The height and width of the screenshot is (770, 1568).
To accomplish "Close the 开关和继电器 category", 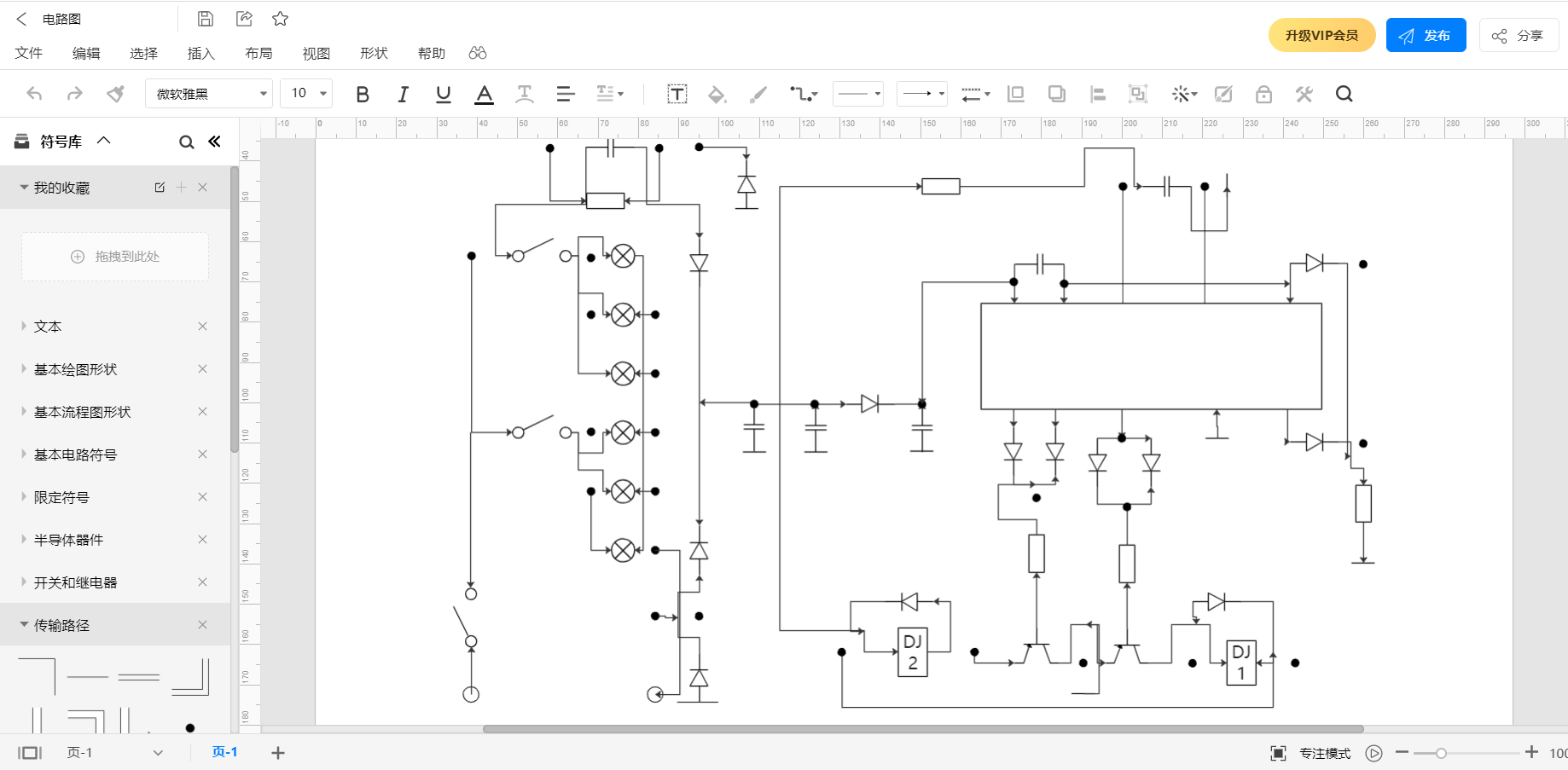I will pyautogui.click(x=203, y=582).
